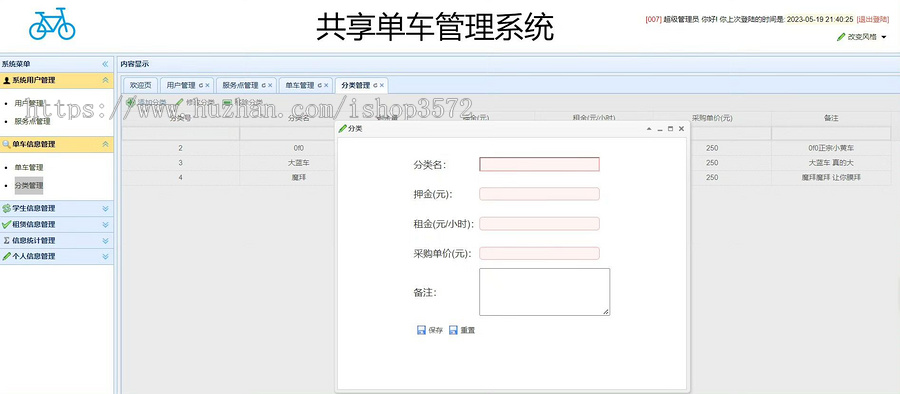
Task: Switch to the 用户管理 tab
Action: 187,86
